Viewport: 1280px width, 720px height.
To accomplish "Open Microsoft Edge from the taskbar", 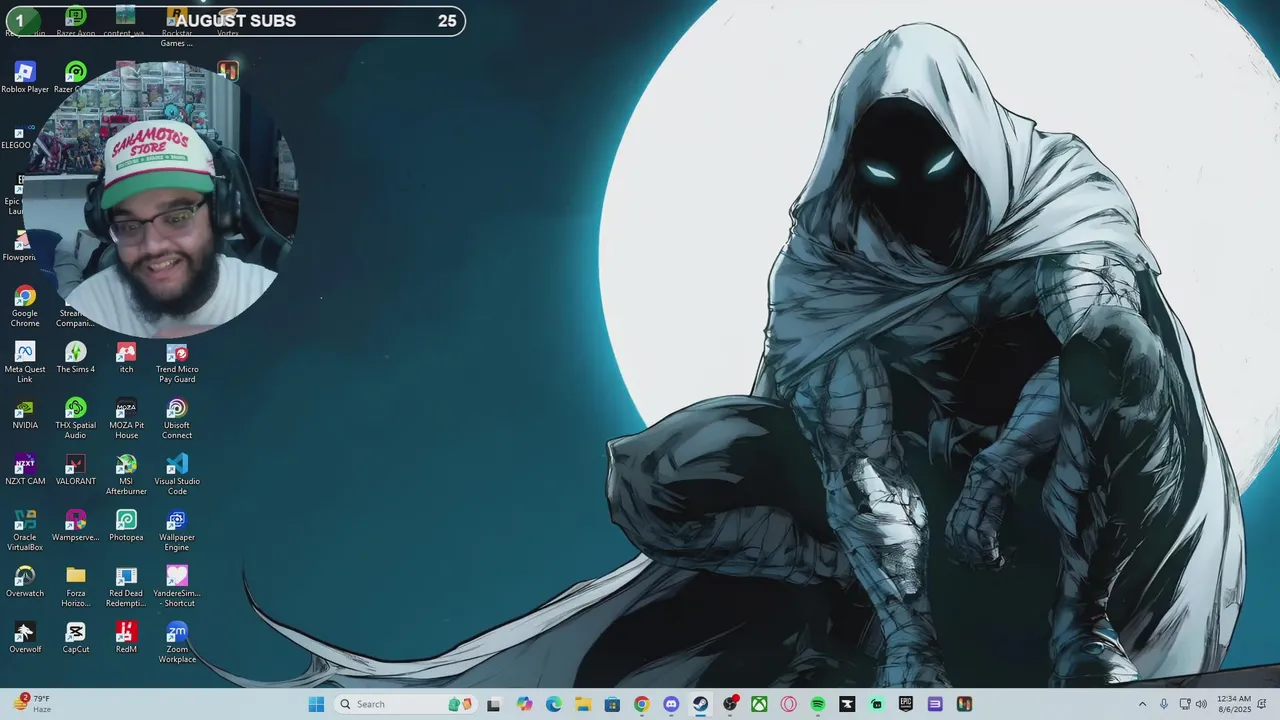I will 554,704.
